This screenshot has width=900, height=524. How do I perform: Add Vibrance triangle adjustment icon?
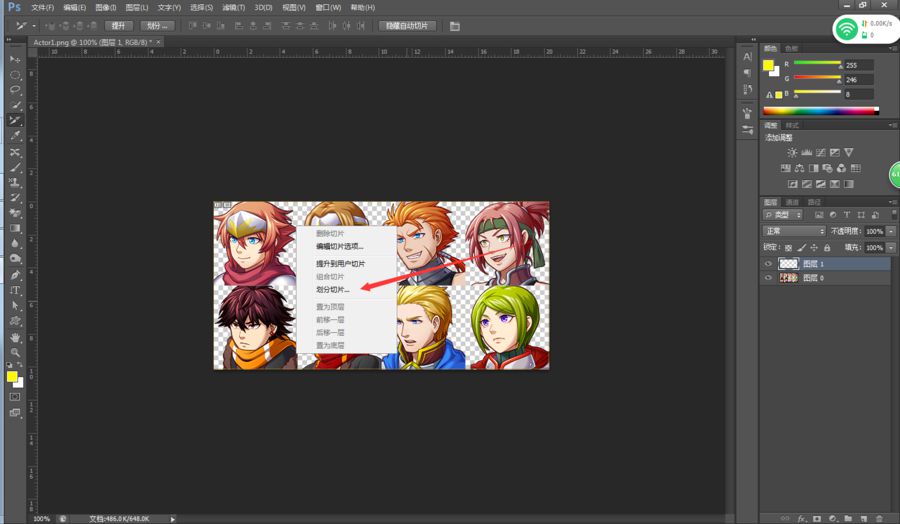(848, 153)
